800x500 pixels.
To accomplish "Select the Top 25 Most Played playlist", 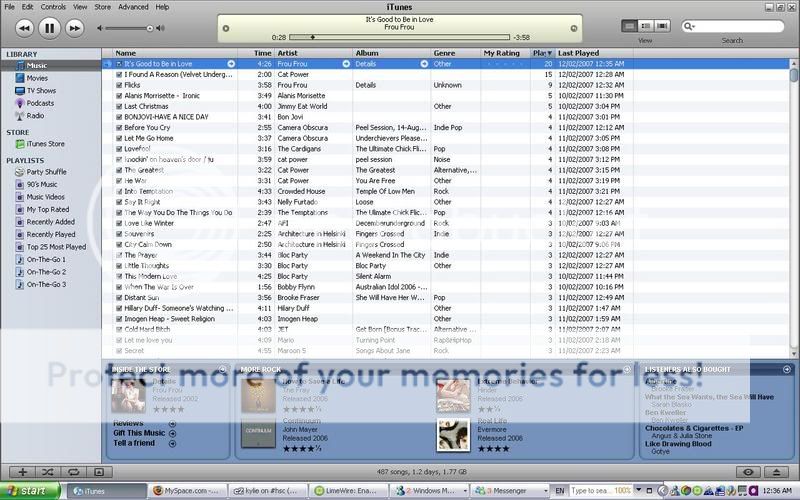I will [x=56, y=247].
